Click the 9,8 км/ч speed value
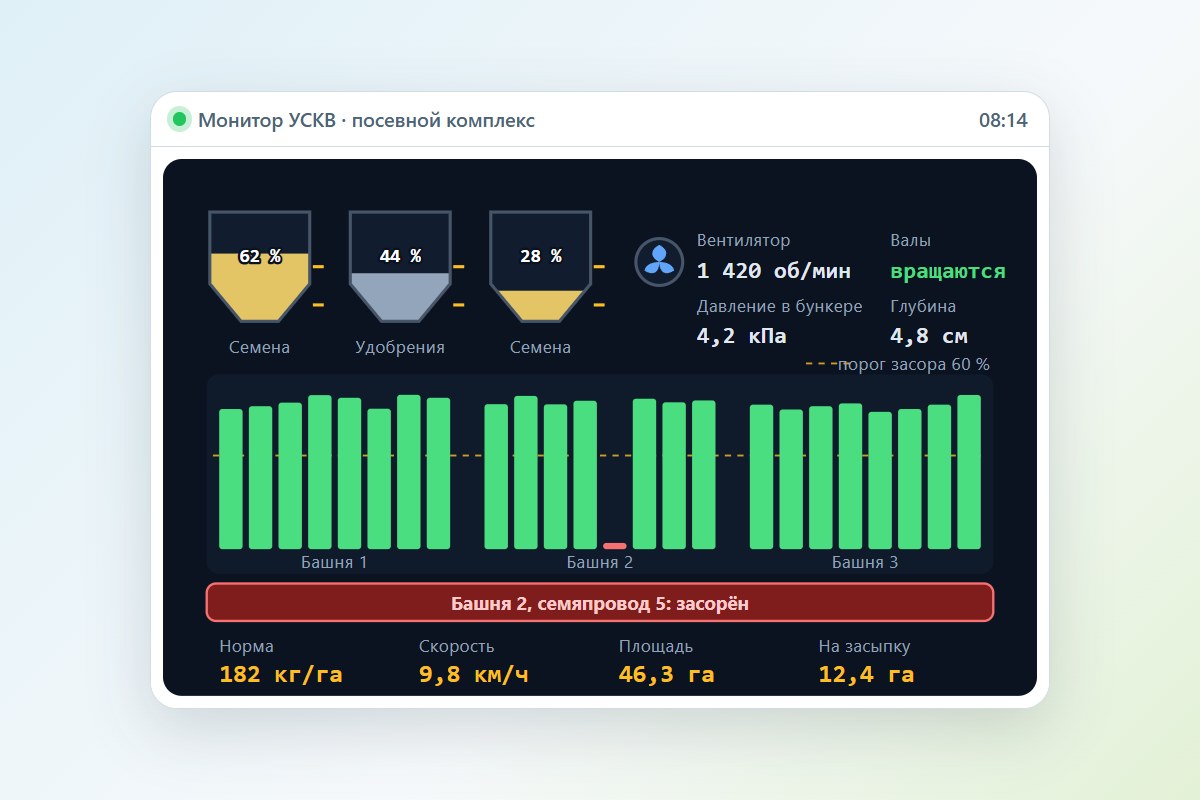The image size is (1200, 800). click(x=473, y=674)
